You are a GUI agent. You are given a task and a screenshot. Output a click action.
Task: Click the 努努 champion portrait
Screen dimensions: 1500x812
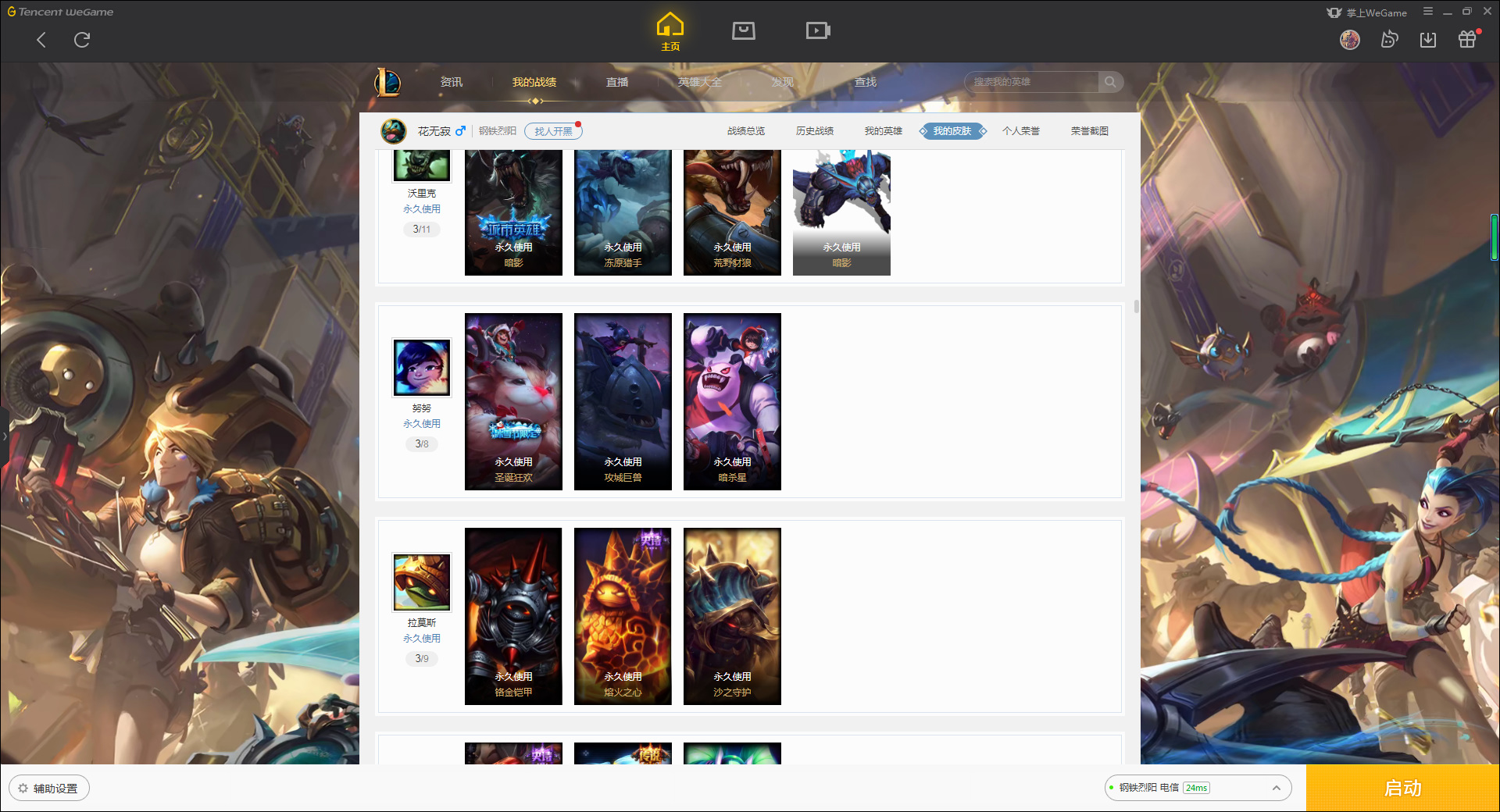[x=422, y=368]
